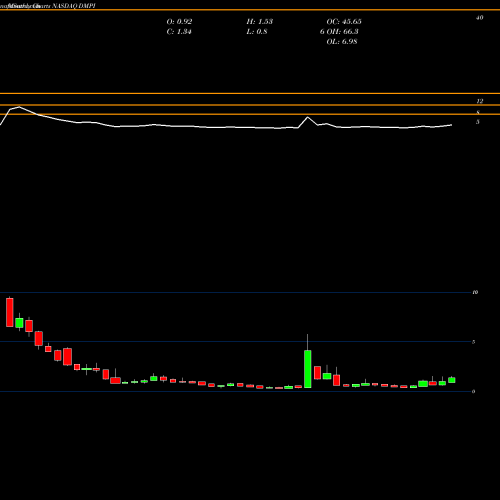Select the OC: 45.65 reading

coord(344,22)
